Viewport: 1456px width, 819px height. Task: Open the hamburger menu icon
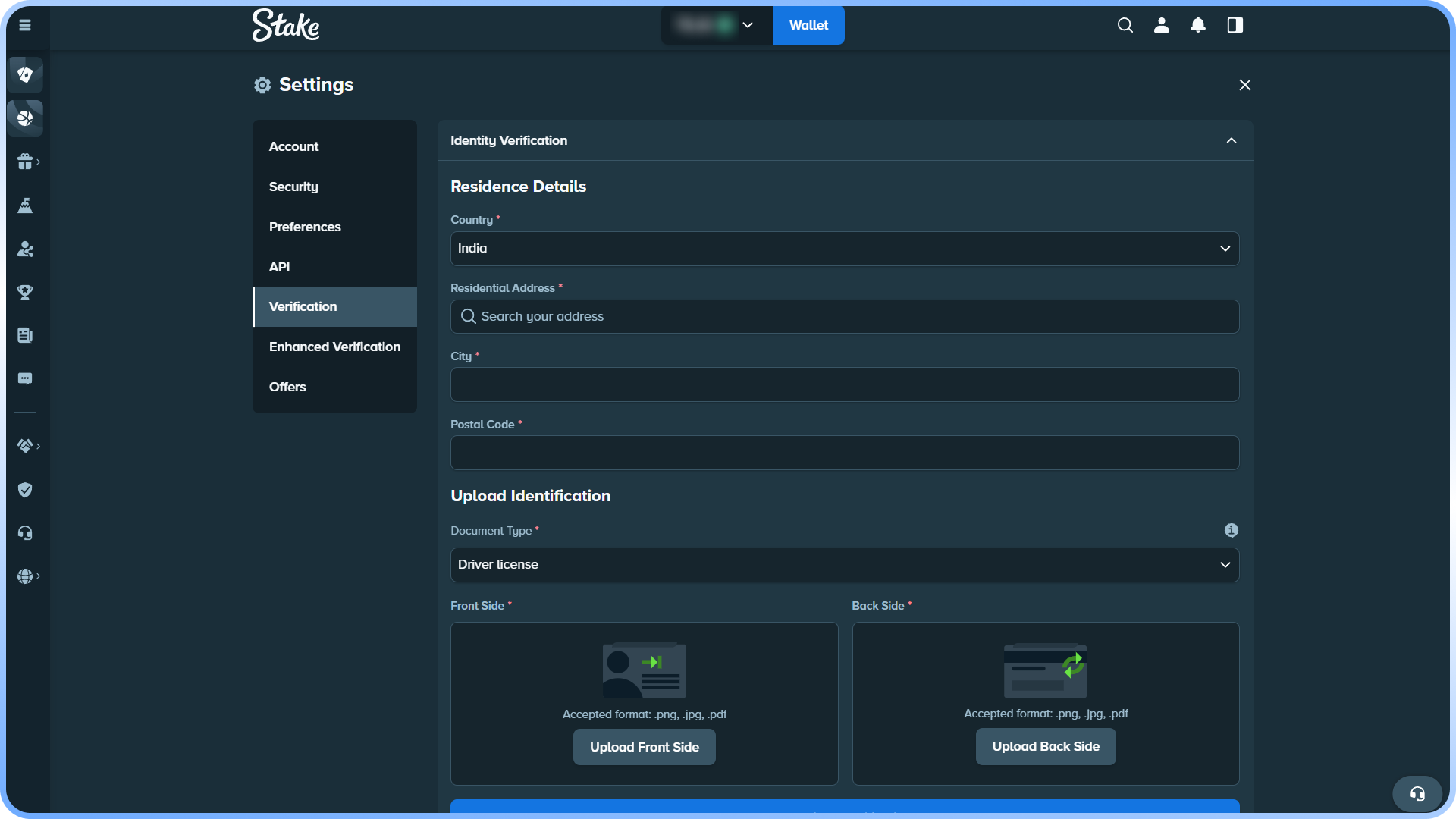pos(25,25)
